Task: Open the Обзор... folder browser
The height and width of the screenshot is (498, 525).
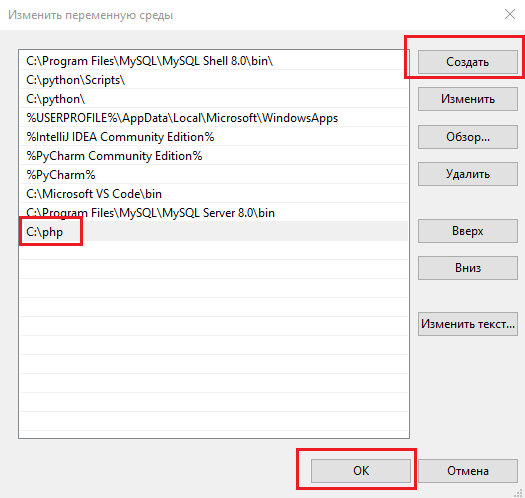Action: [x=468, y=137]
